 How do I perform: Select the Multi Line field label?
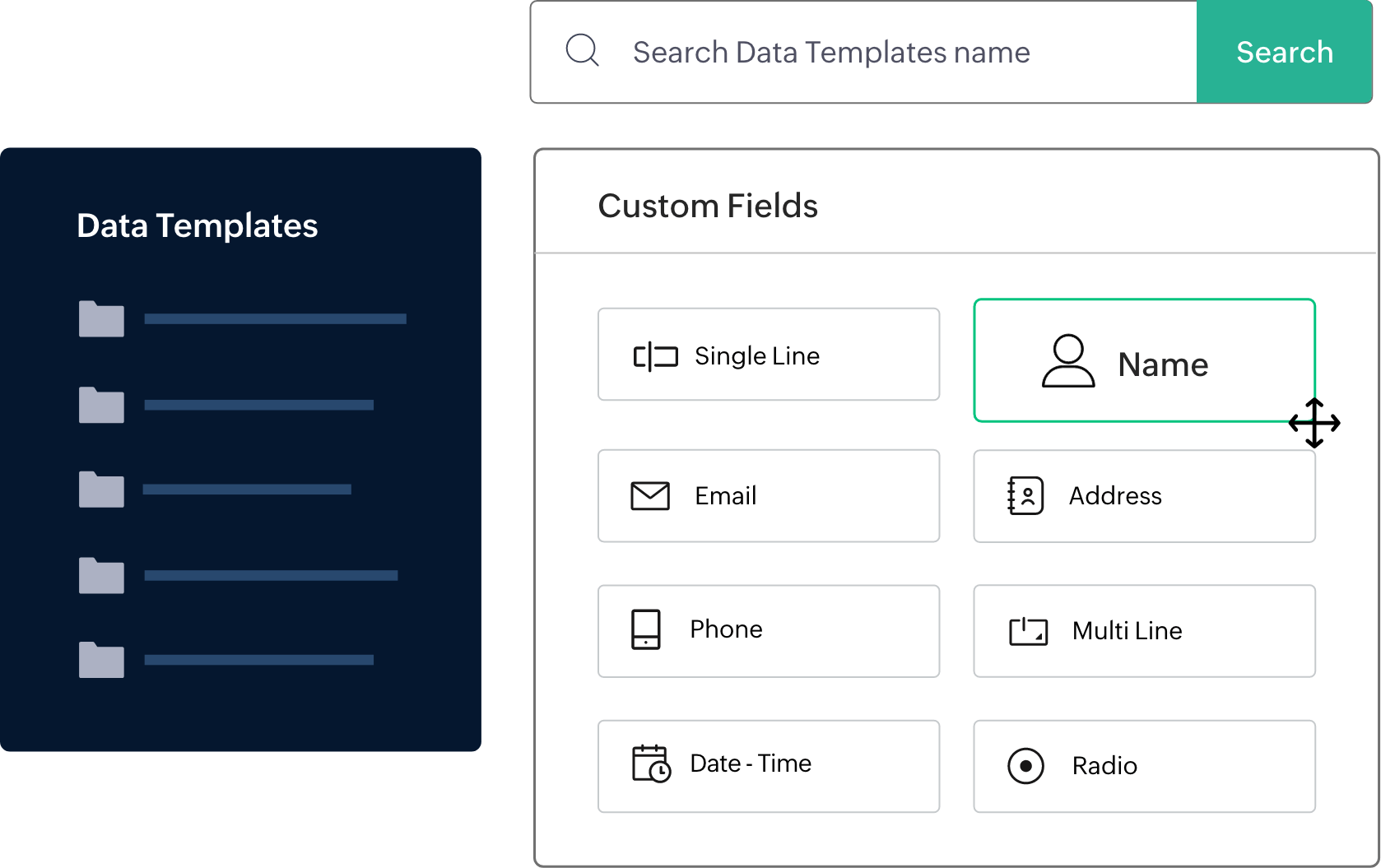pos(1127,631)
